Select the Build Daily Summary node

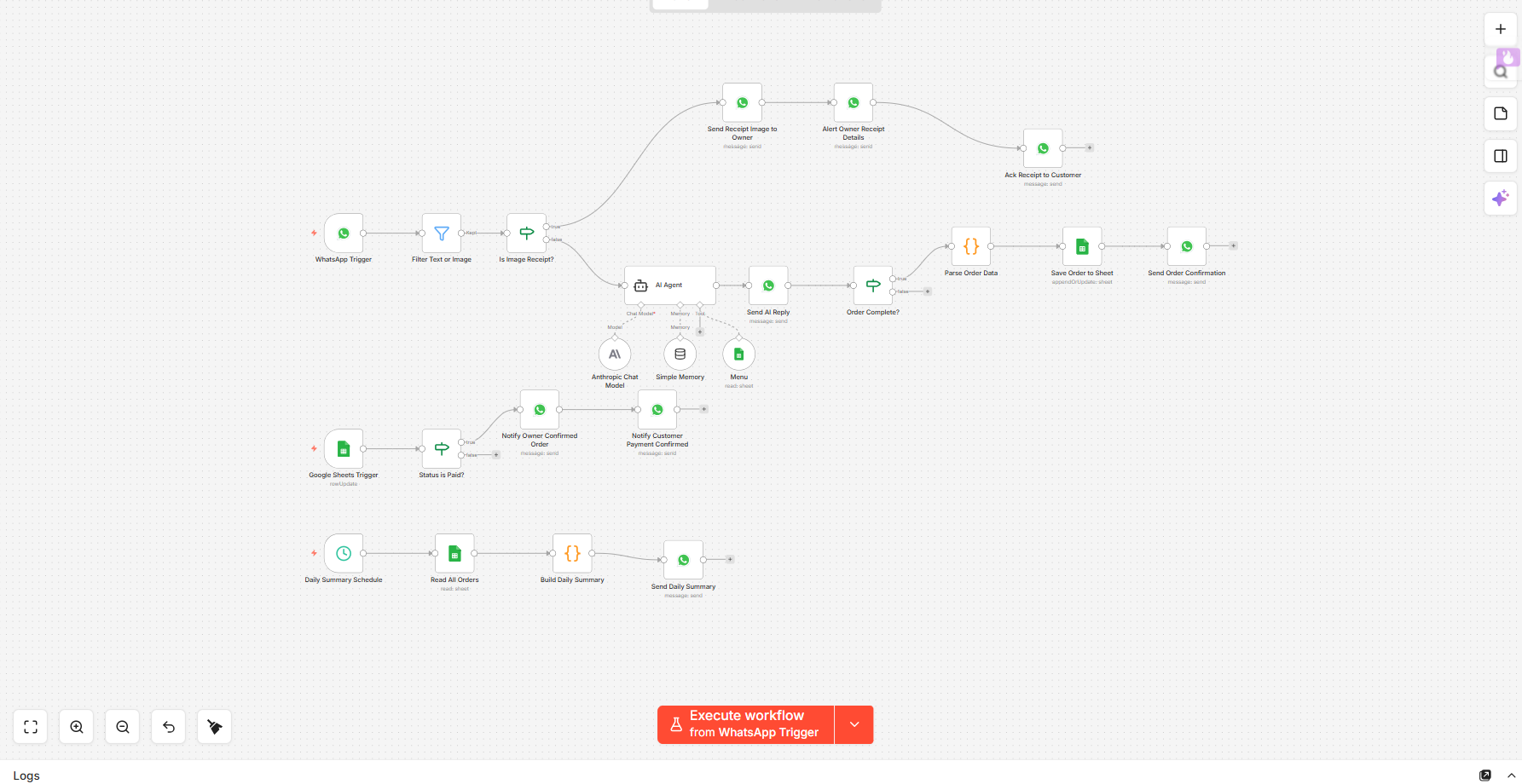[572, 553]
